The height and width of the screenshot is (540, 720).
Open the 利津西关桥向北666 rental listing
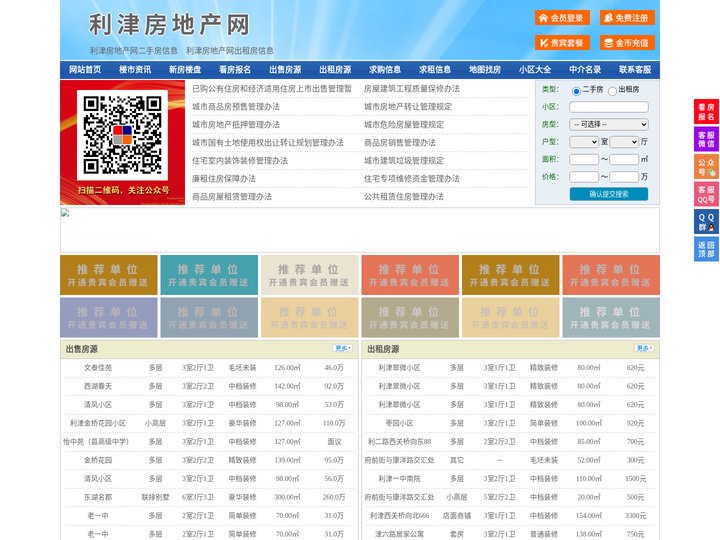tap(399, 516)
